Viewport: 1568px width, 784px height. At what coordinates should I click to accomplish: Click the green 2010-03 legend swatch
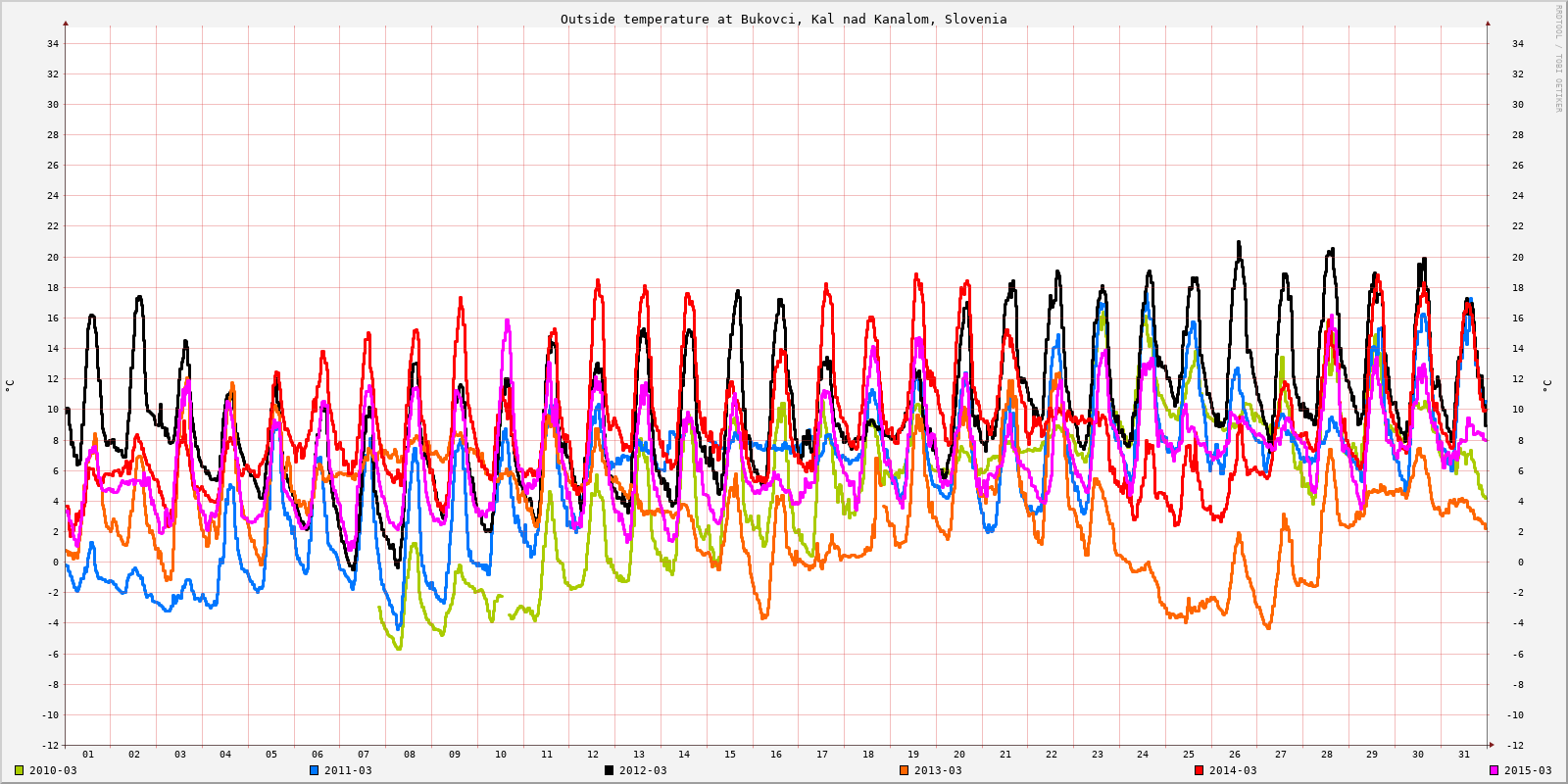(x=19, y=770)
